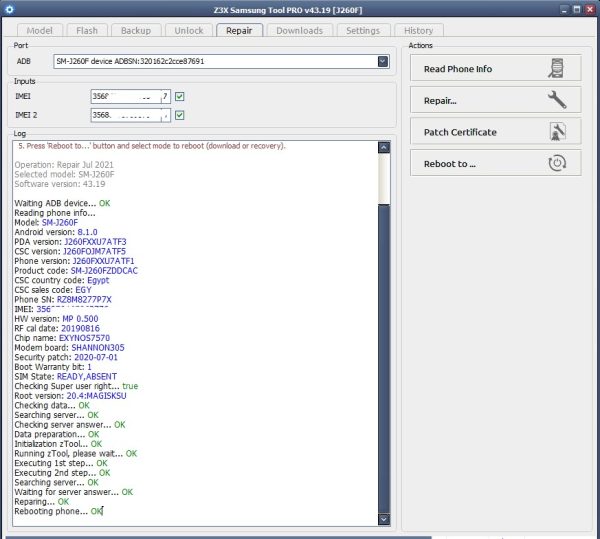Click CSC version J260FOJM7ATF5 log line
The height and width of the screenshot is (539, 600).
click(x=70, y=251)
